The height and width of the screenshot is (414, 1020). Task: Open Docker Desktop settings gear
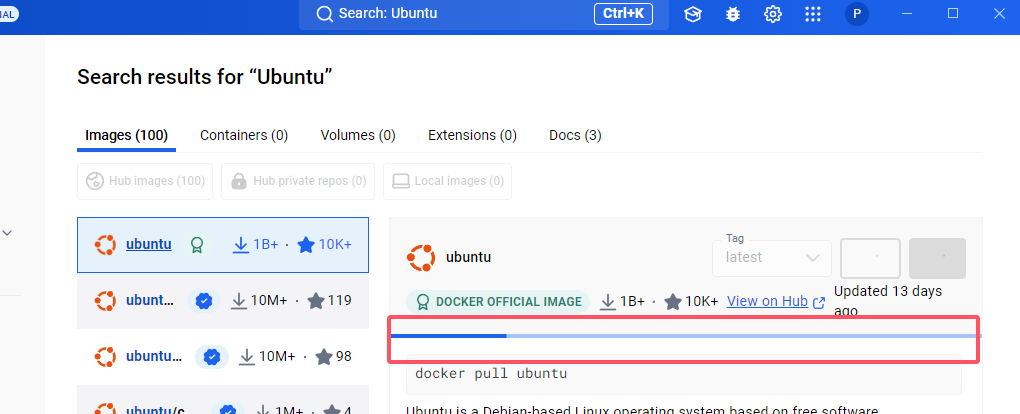[773, 14]
